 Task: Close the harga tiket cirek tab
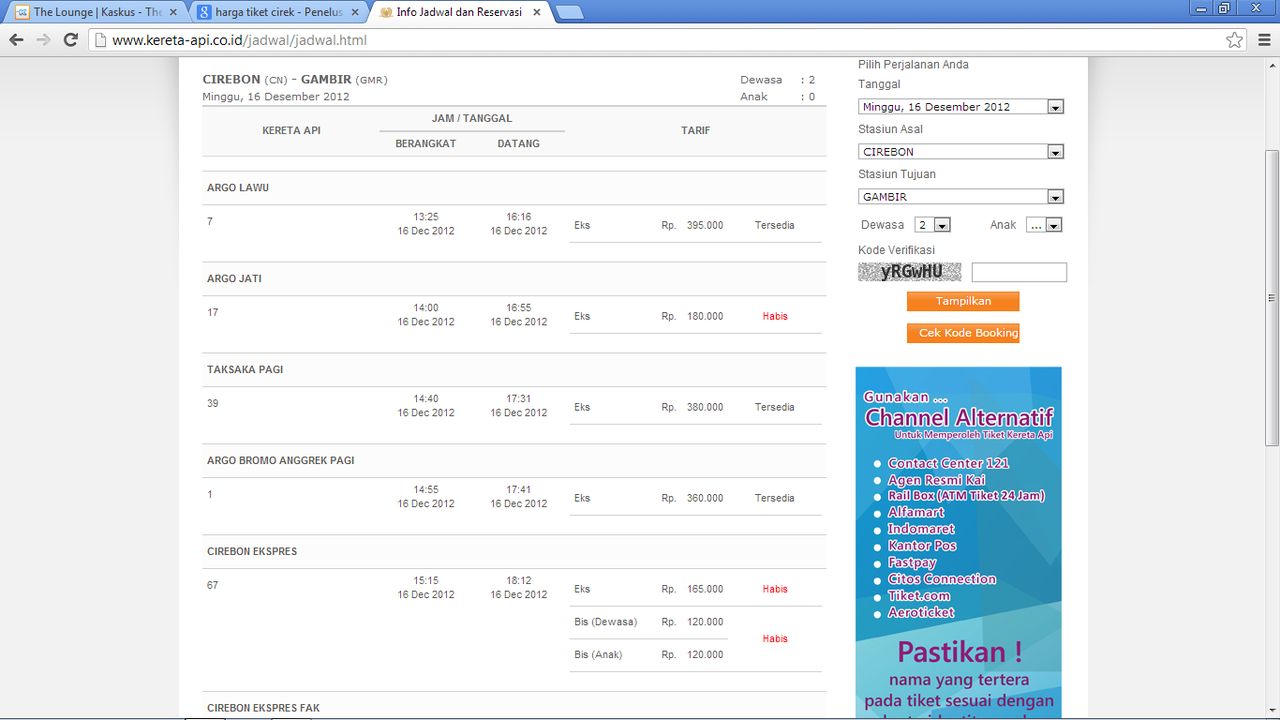point(355,13)
